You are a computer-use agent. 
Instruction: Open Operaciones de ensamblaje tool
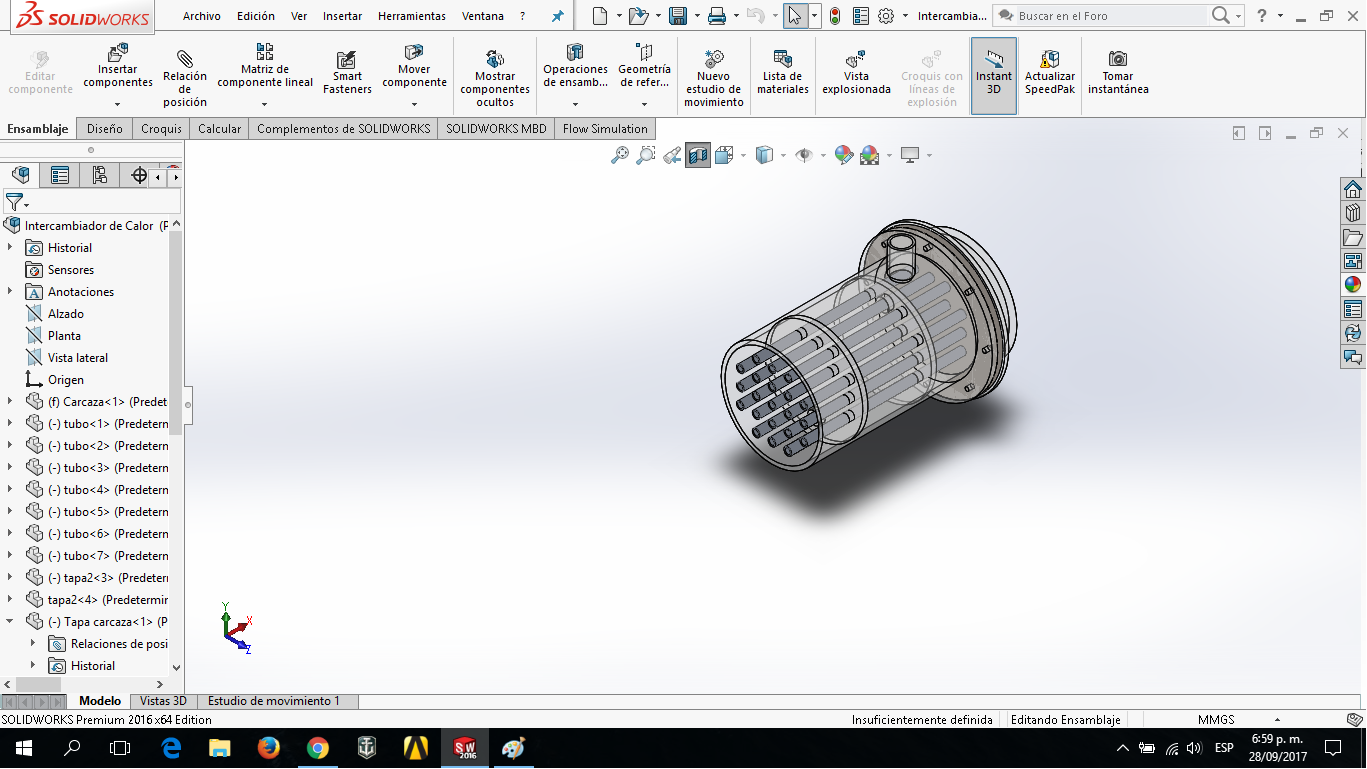pos(575,66)
